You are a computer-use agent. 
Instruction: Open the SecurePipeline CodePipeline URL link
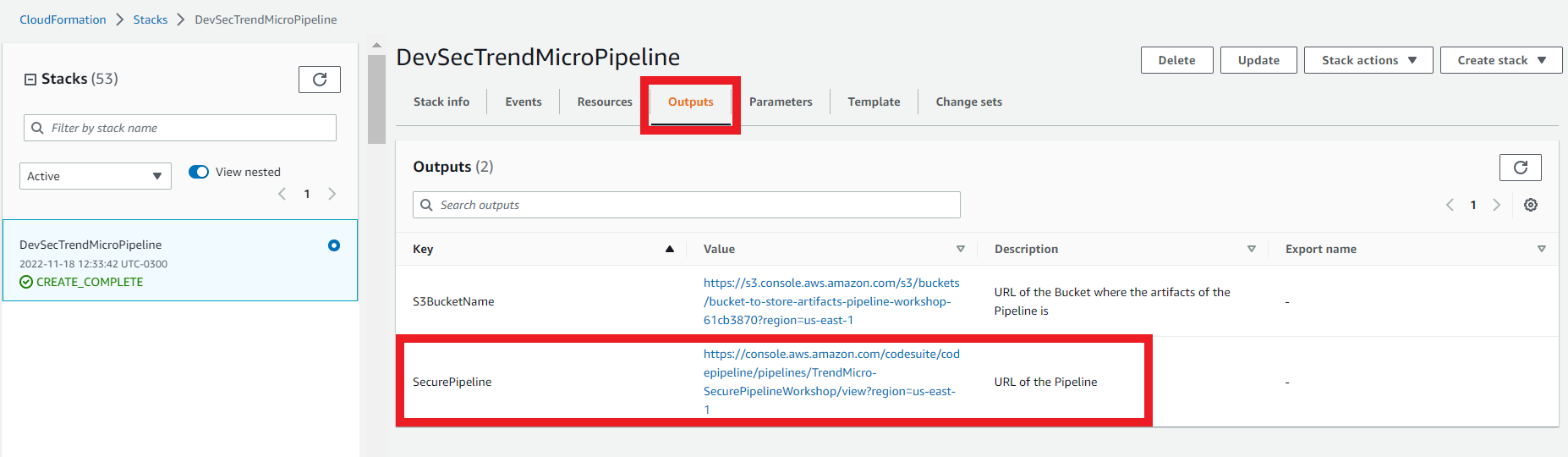point(831,382)
